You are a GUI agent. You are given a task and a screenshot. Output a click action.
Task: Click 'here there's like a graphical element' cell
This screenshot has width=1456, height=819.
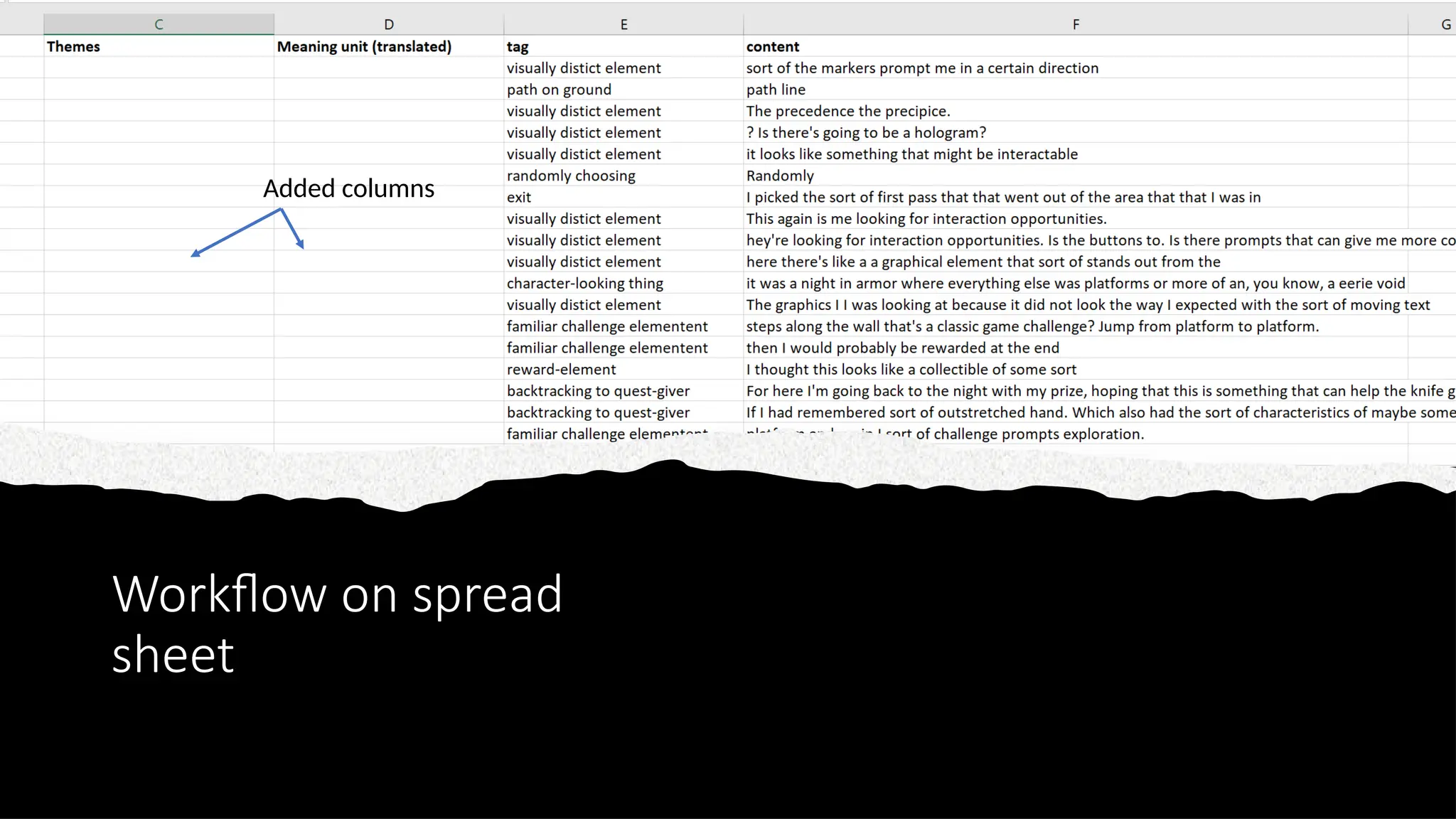pos(1076,262)
